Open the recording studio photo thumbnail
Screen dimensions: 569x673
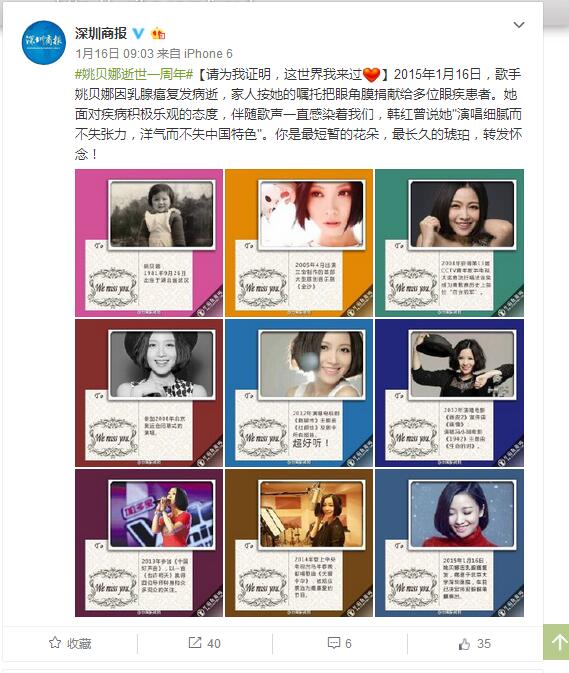(x=299, y=543)
